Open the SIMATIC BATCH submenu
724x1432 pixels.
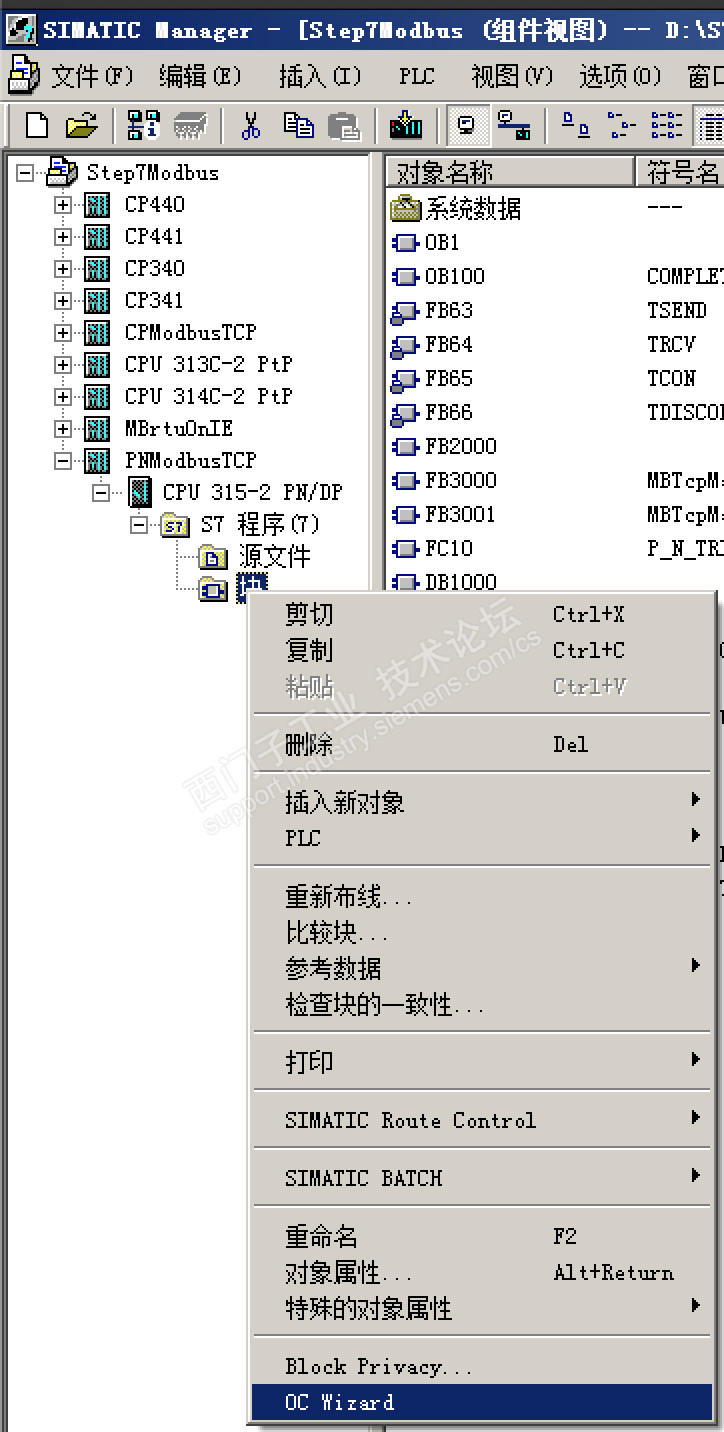(x=482, y=1178)
